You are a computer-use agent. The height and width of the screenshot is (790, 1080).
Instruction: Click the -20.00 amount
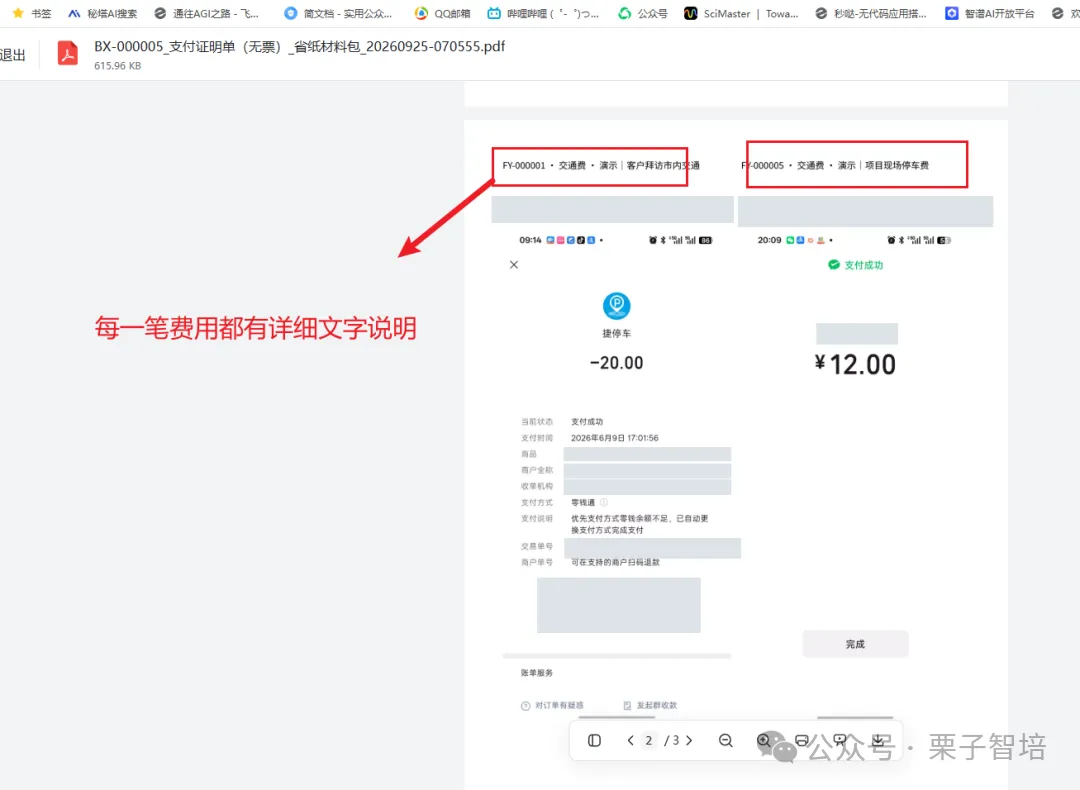[616, 363]
